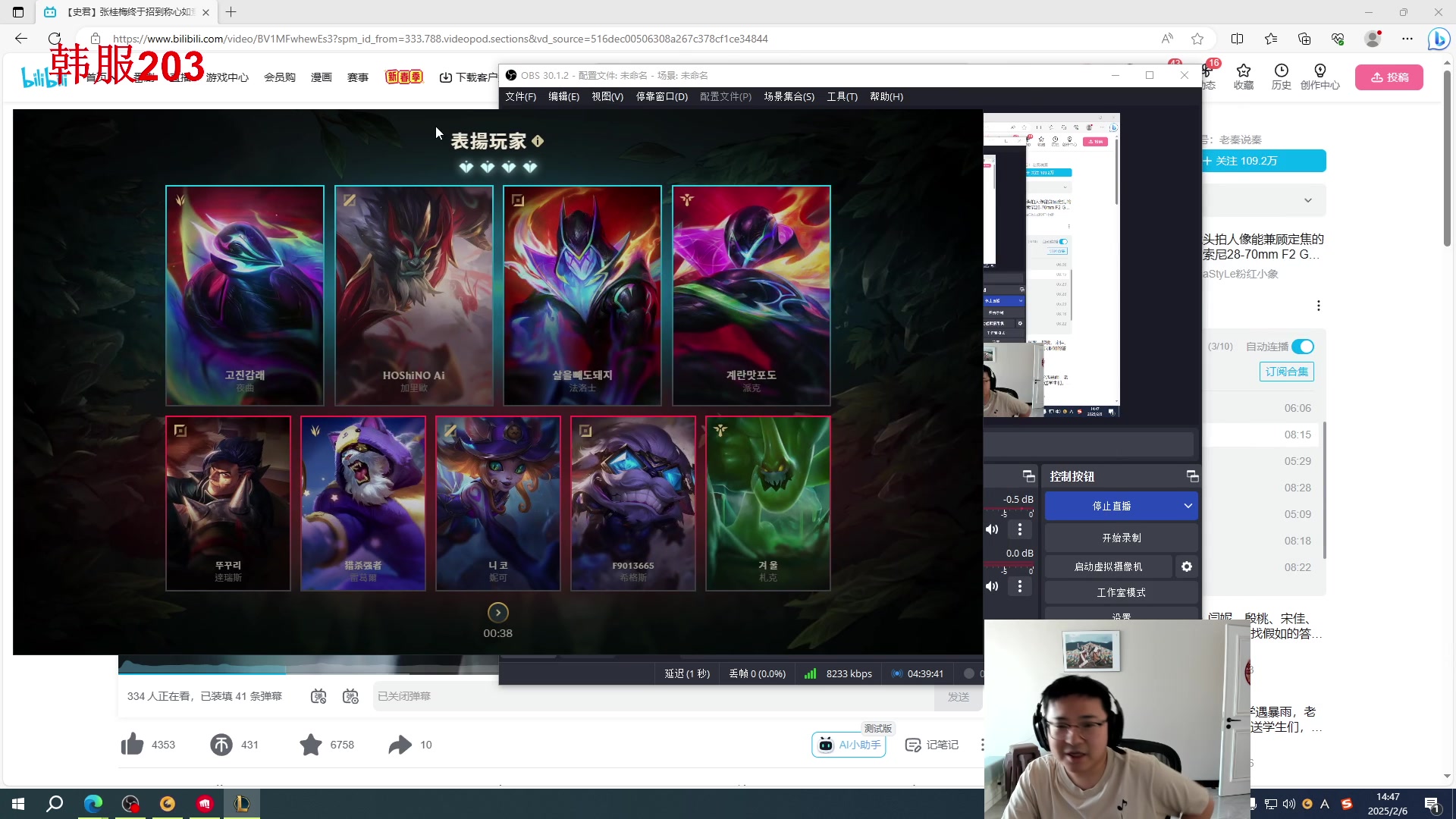This screenshot has width=1456, height=819.
Task: Open options for -0.5 dB audio source
Action: pyautogui.click(x=1020, y=529)
